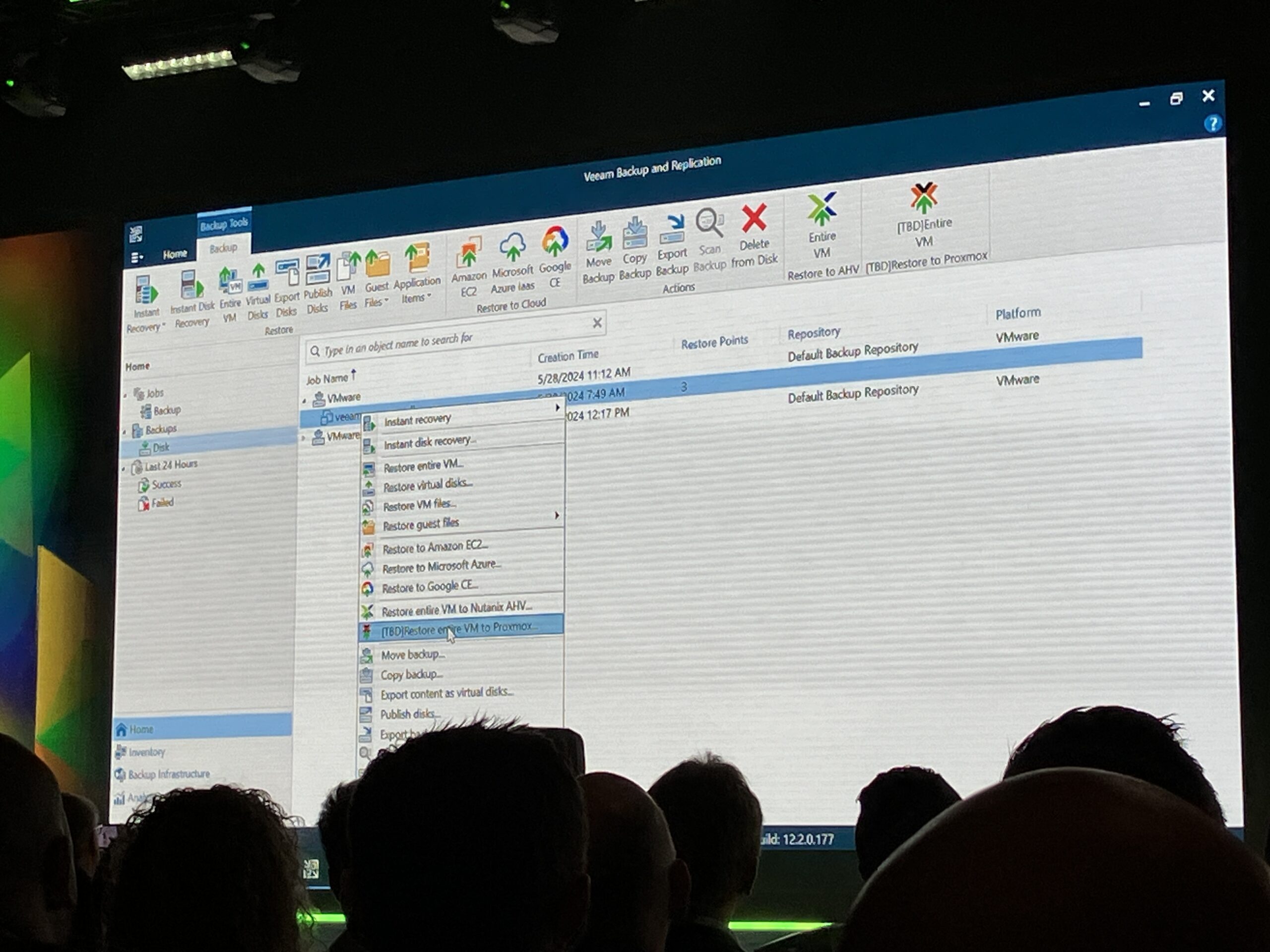Choose Move backup menu entry
Viewport: 1270px width, 952px height.
[460, 654]
